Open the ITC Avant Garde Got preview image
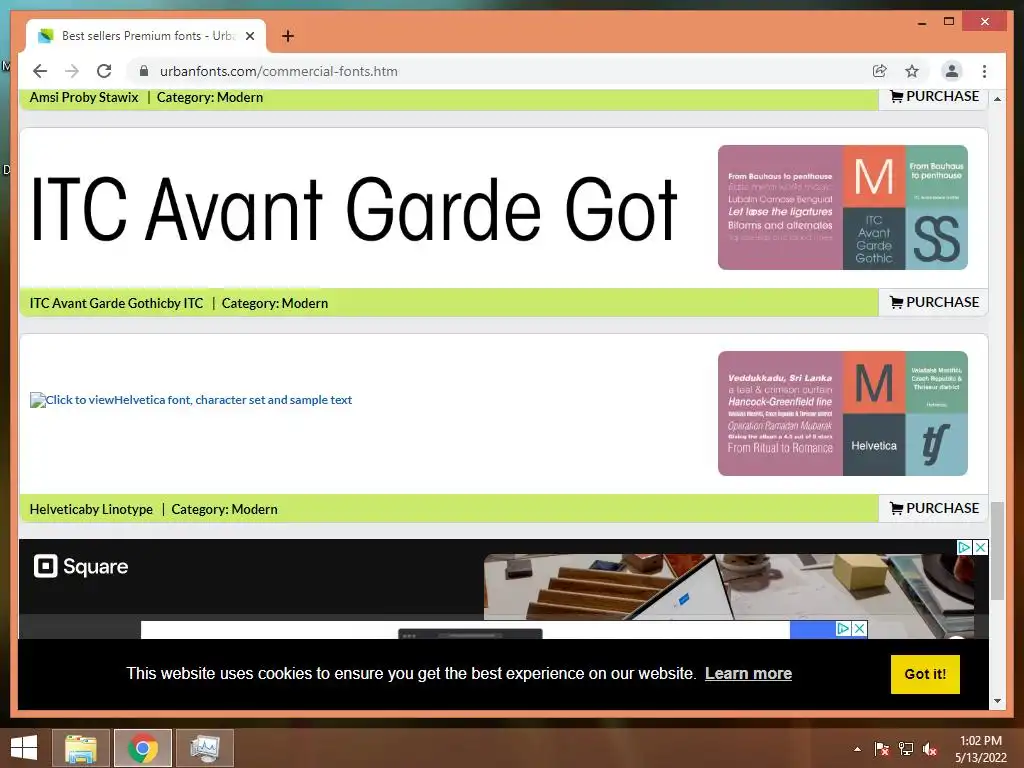Image resolution: width=1024 pixels, height=768 pixels. pos(353,209)
